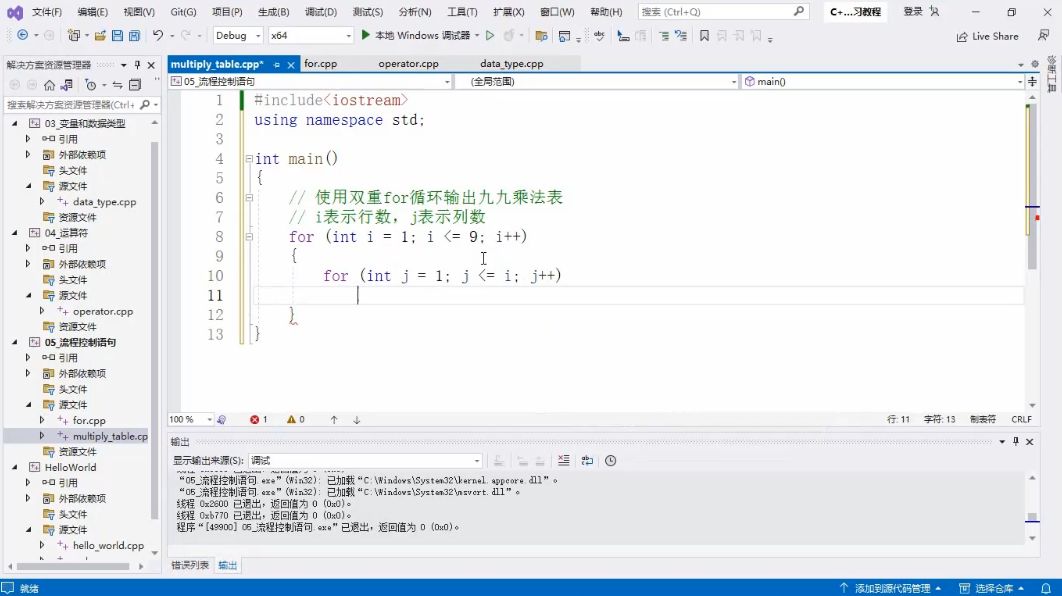Screen dimensions: 1062x596
Task: Close the multiply_table.cpp tab
Action: (291, 65)
